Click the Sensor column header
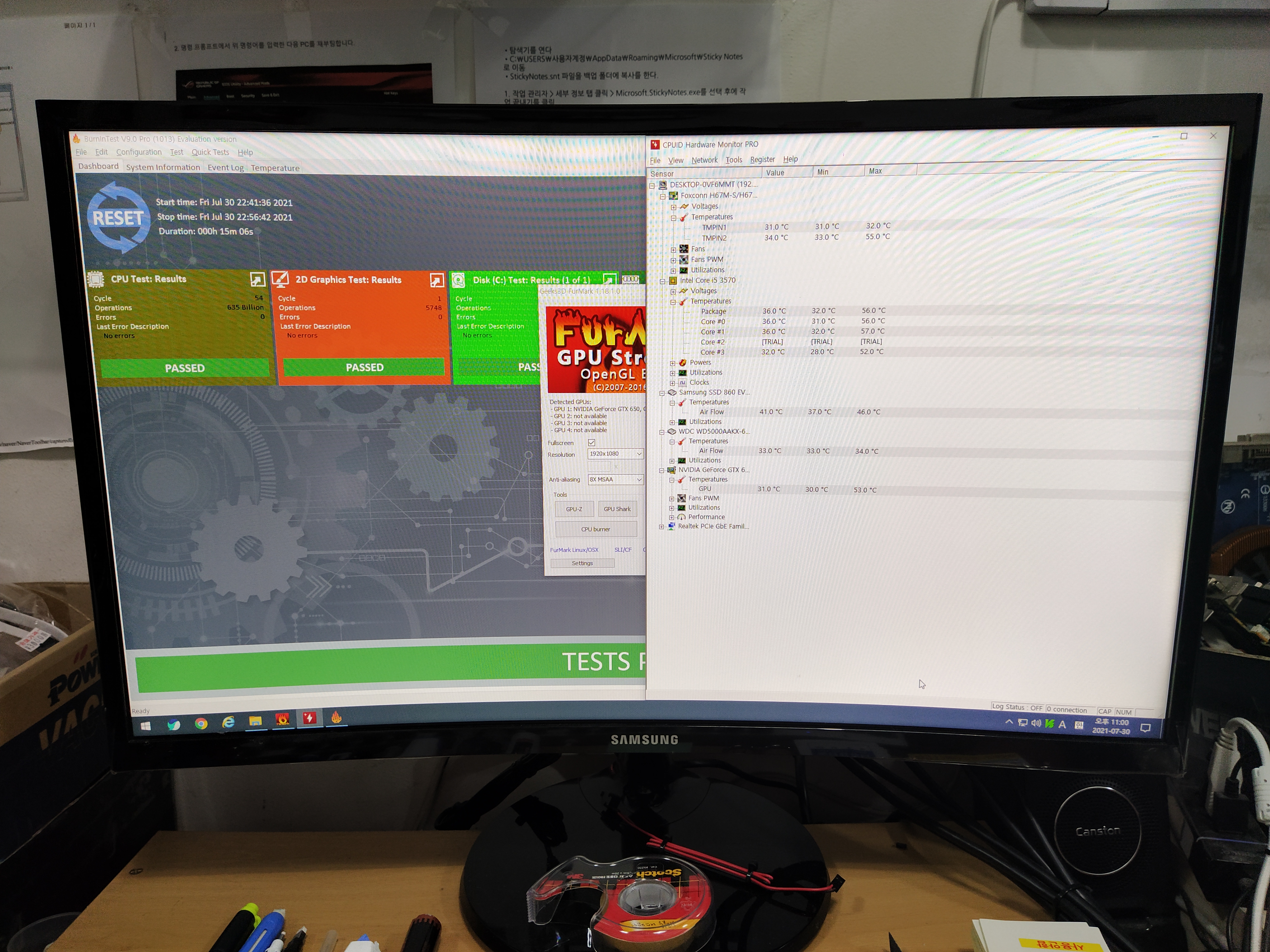1270x952 pixels. click(x=705, y=173)
